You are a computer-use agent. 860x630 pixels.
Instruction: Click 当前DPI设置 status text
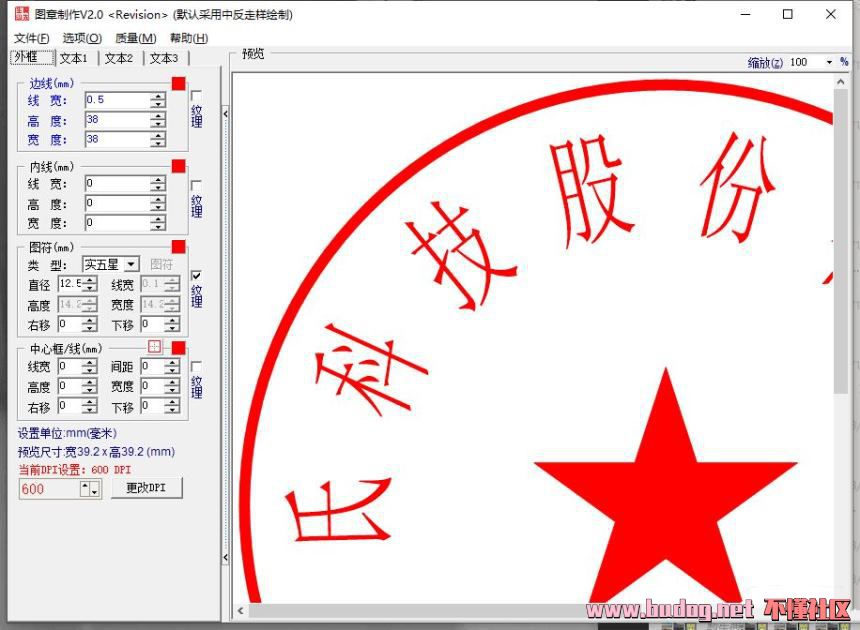[75, 470]
